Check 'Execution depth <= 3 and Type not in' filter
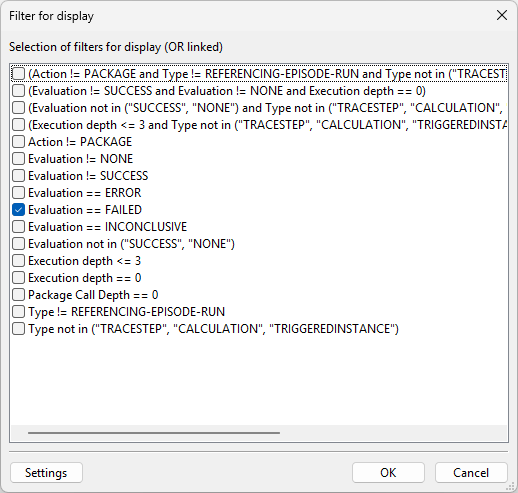 pos(18,125)
